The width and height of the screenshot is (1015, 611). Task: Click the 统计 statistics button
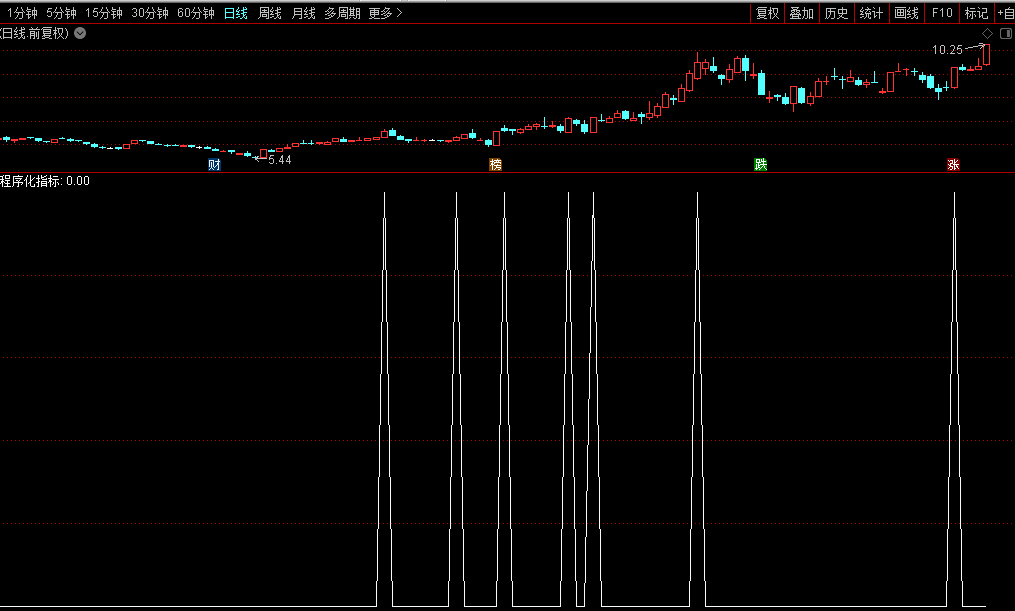click(871, 13)
